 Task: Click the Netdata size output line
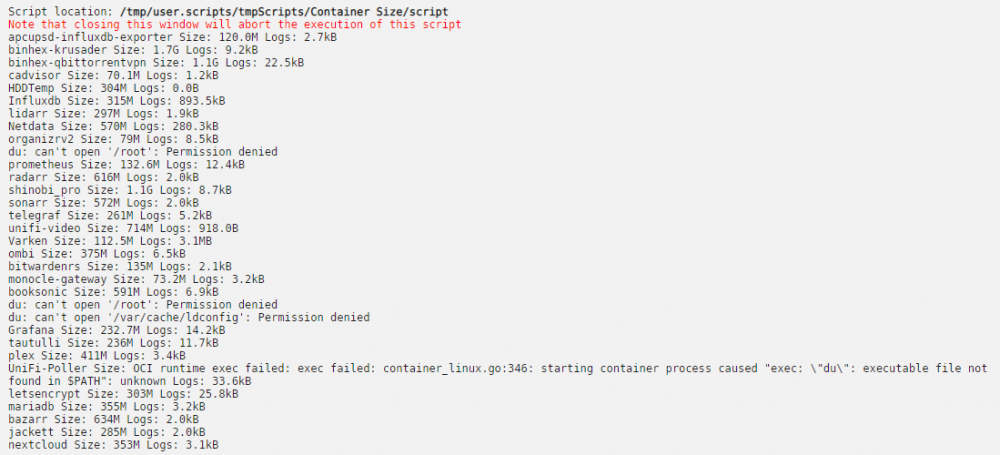[x=114, y=126]
